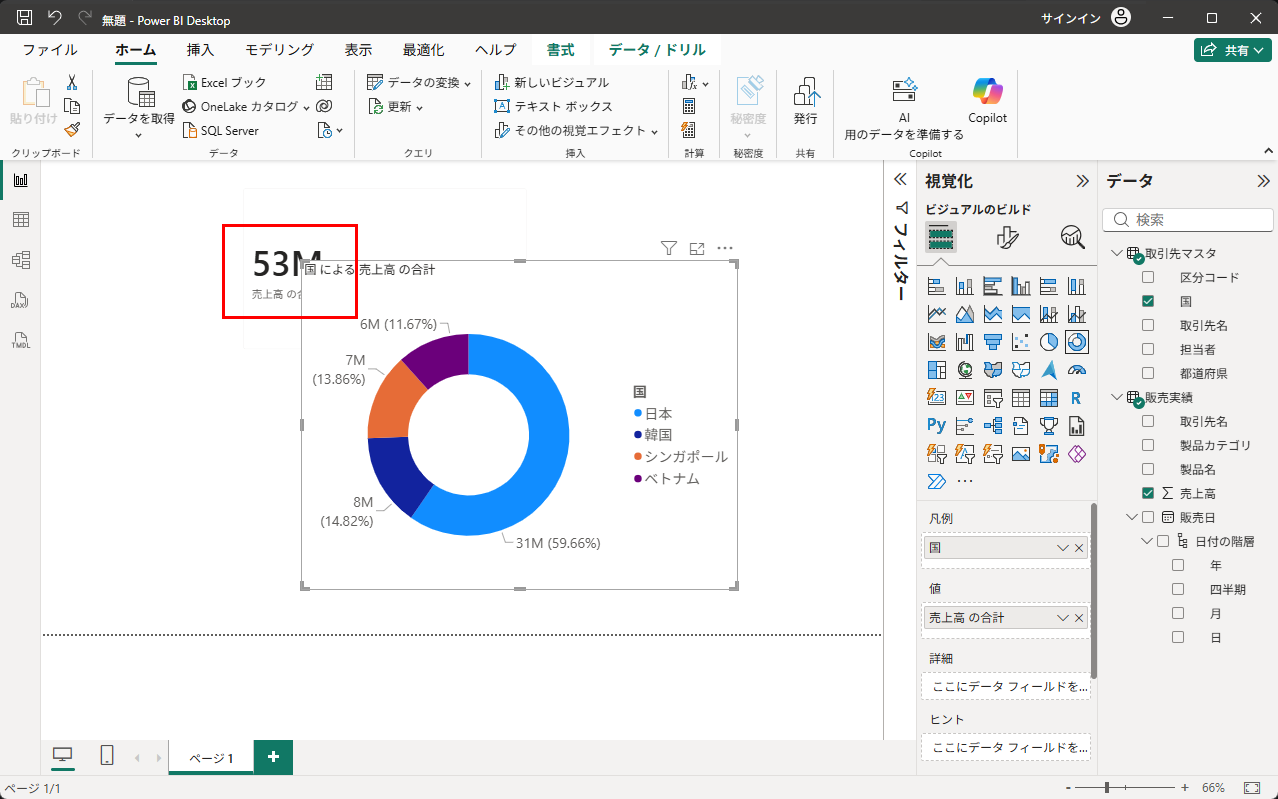Click the 発行 publish button

click(805, 101)
